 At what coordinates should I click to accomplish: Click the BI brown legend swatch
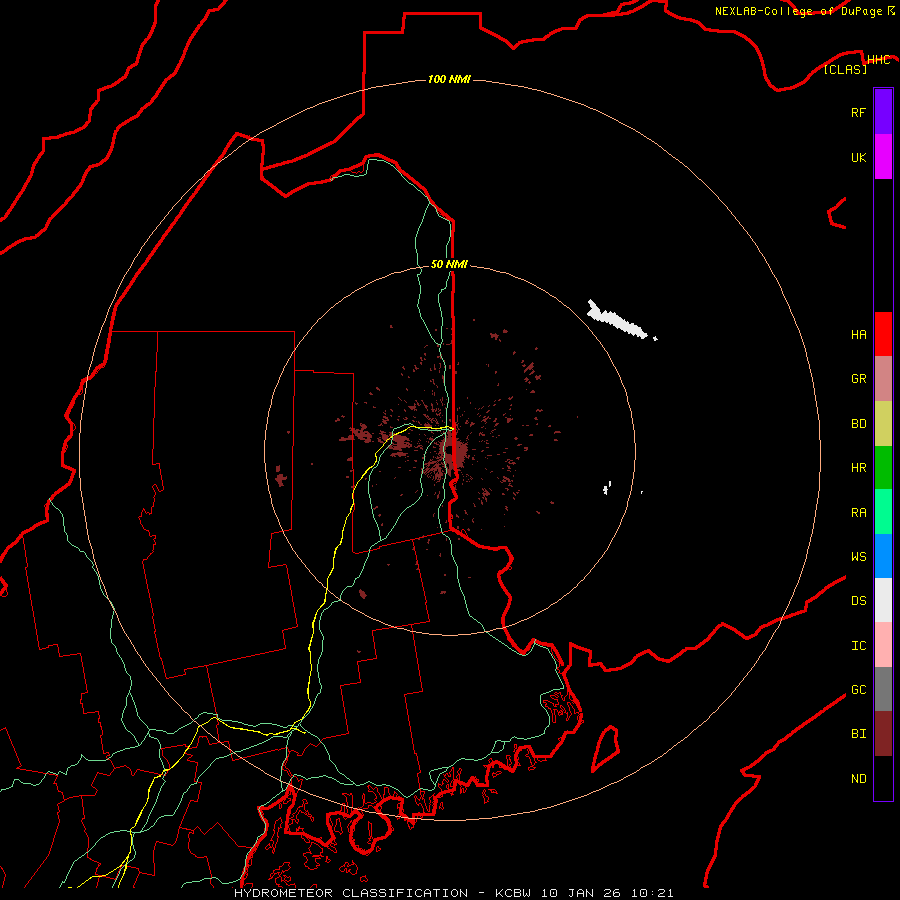883,734
